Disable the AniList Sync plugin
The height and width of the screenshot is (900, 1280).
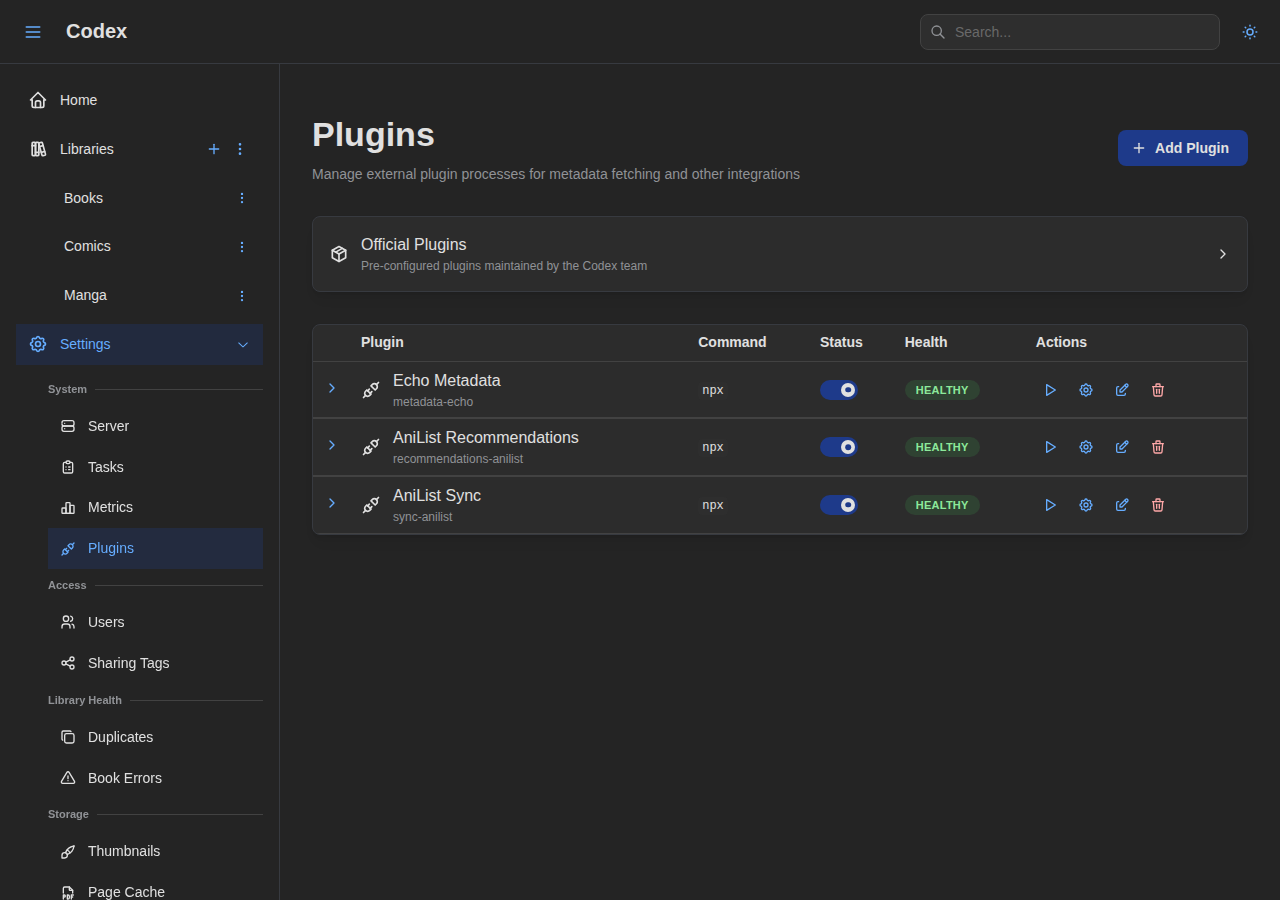[839, 505]
